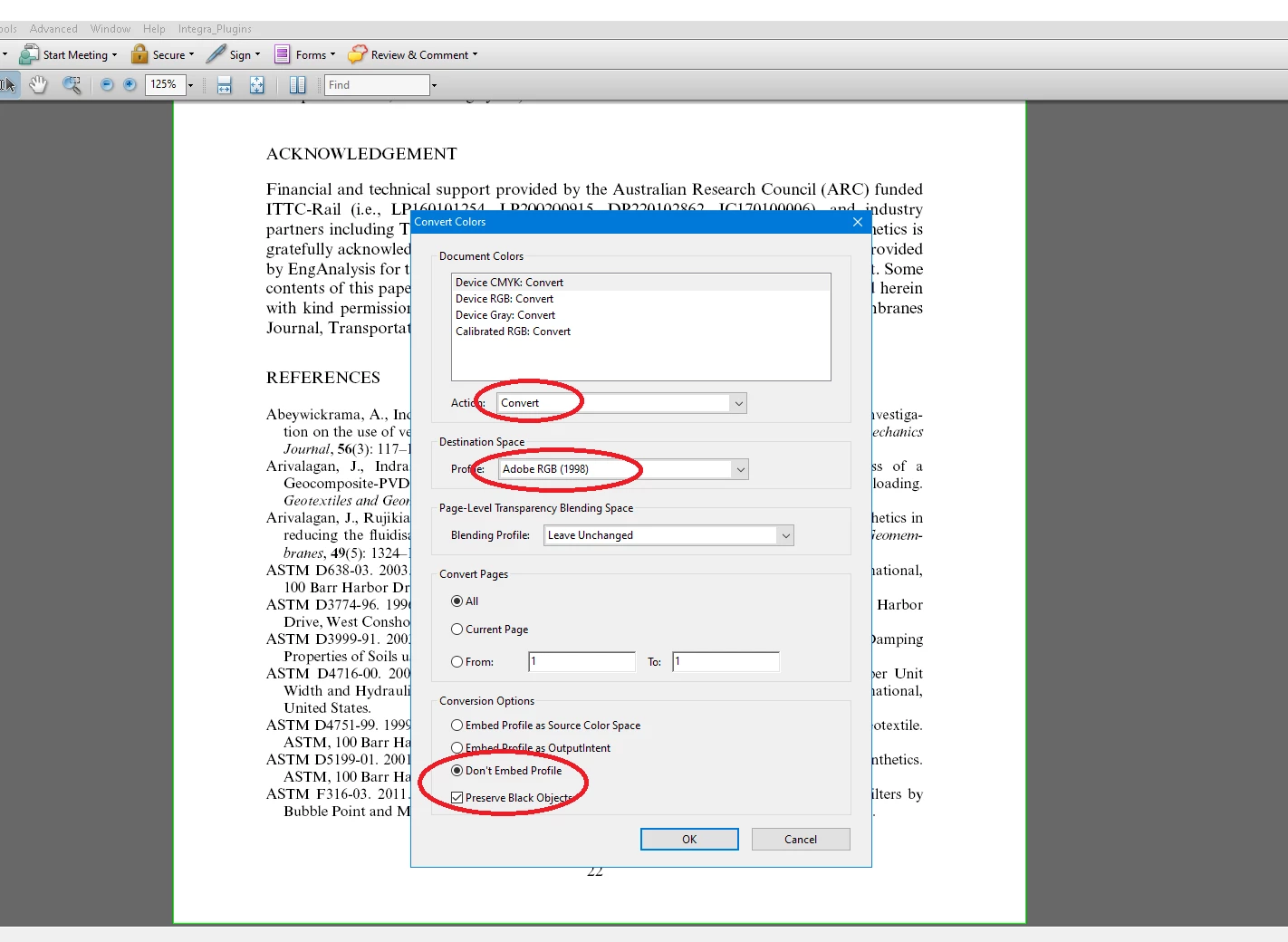Toggle Preserve Black Objects checkbox
Image resolution: width=1288 pixels, height=942 pixels.
457,798
